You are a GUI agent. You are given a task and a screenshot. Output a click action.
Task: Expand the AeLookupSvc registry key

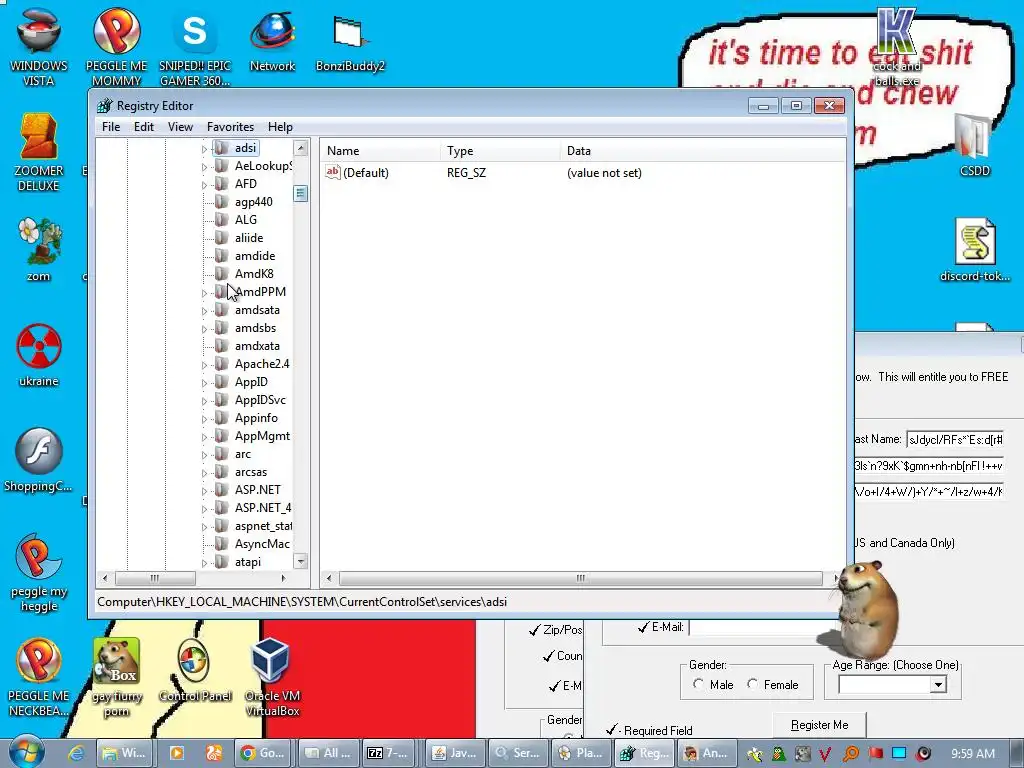[204, 167]
